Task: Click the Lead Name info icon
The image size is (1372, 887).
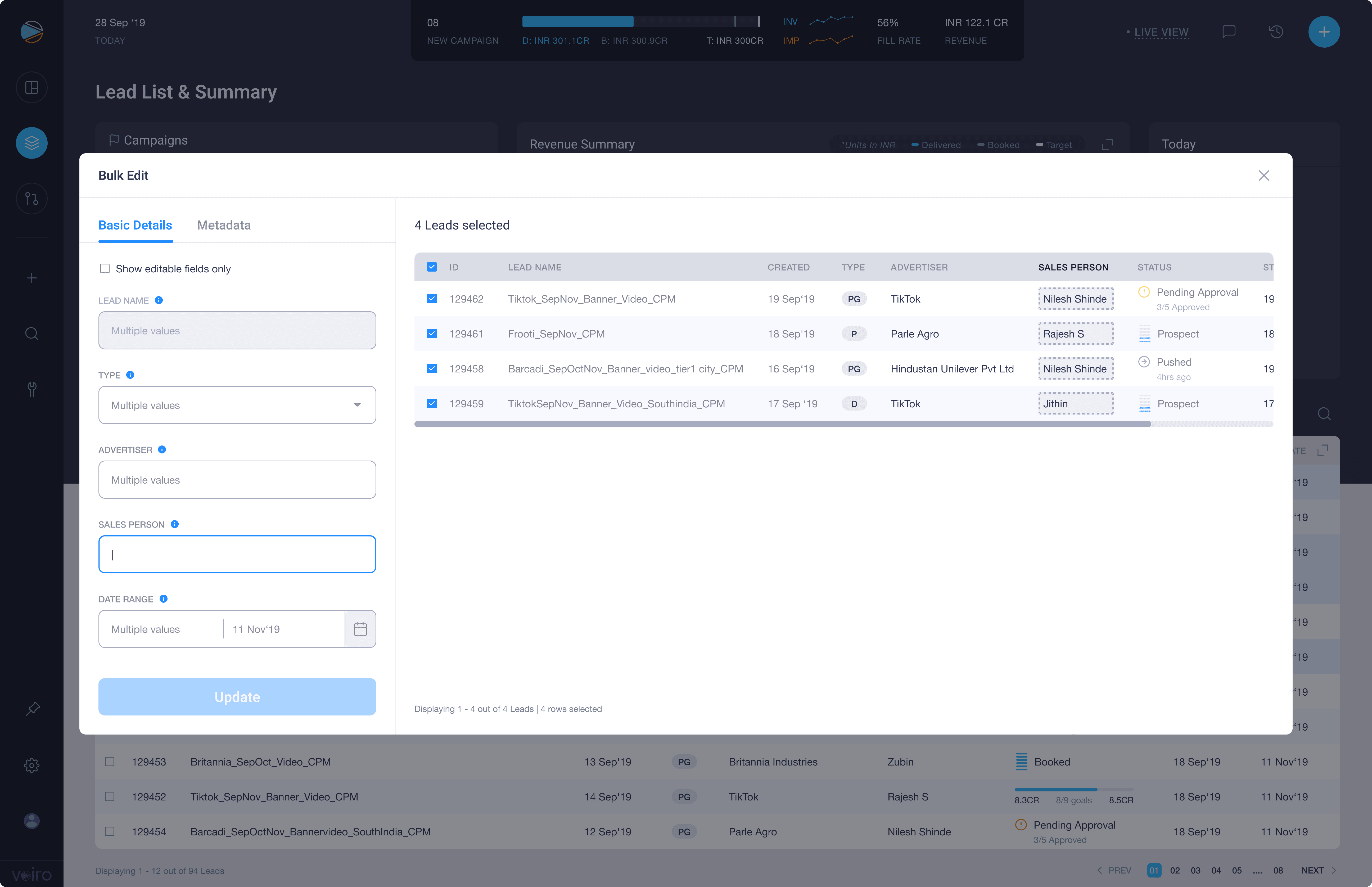Action: point(159,300)
